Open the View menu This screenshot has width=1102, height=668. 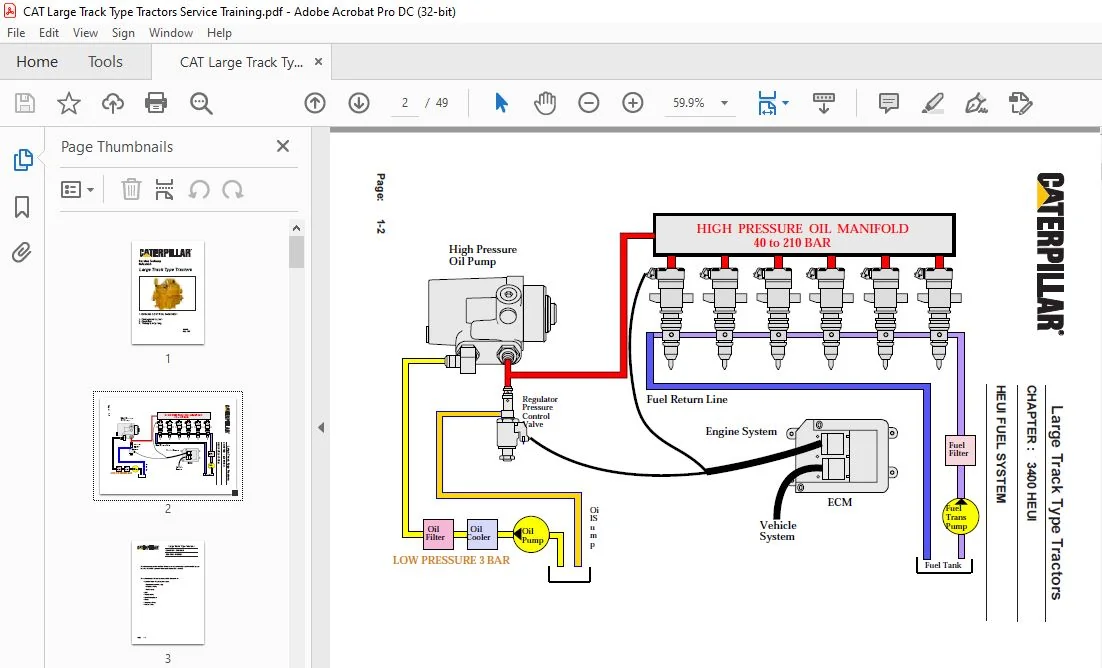[x=85, y=33]
